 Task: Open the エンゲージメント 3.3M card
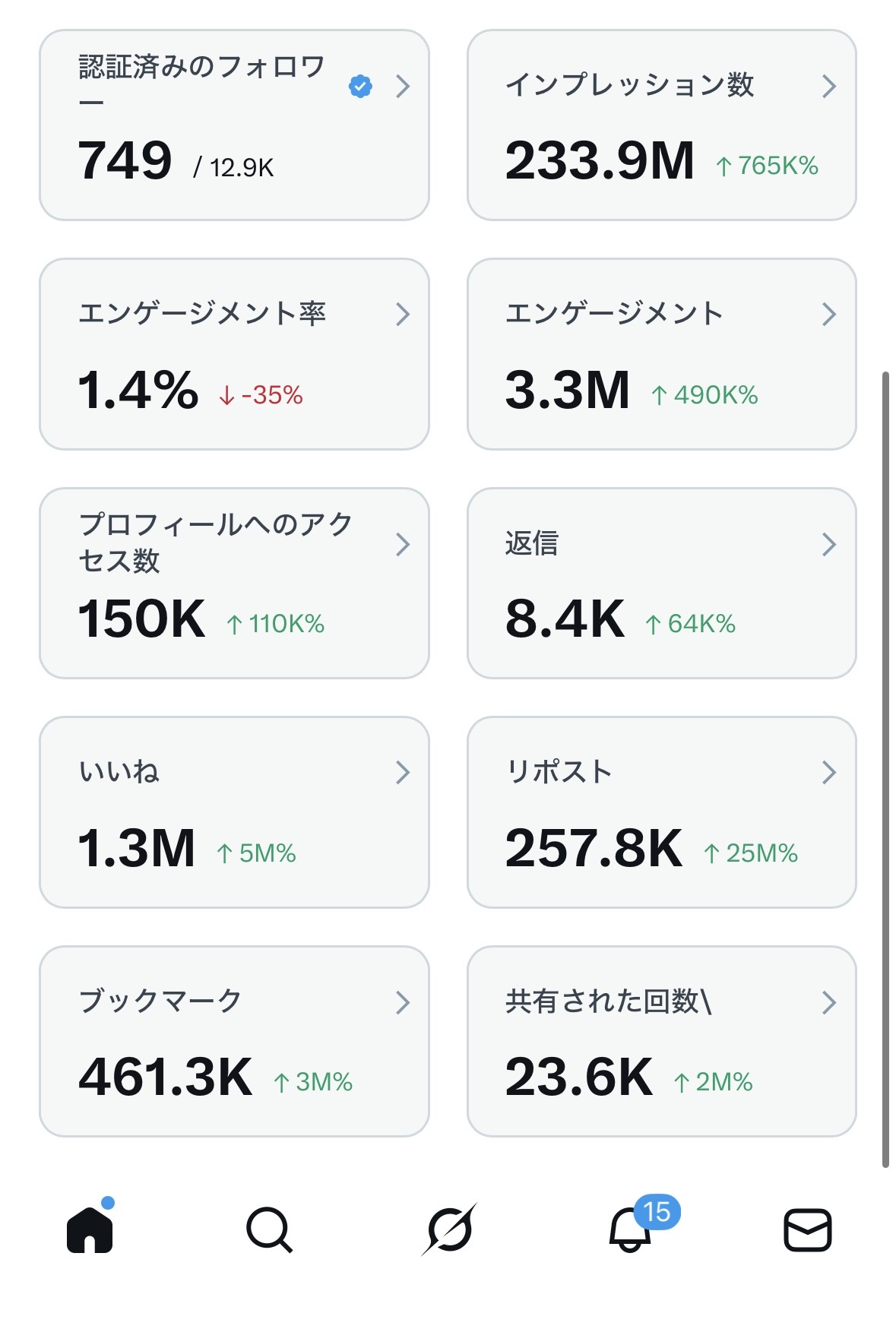click(x=661, y=354)
